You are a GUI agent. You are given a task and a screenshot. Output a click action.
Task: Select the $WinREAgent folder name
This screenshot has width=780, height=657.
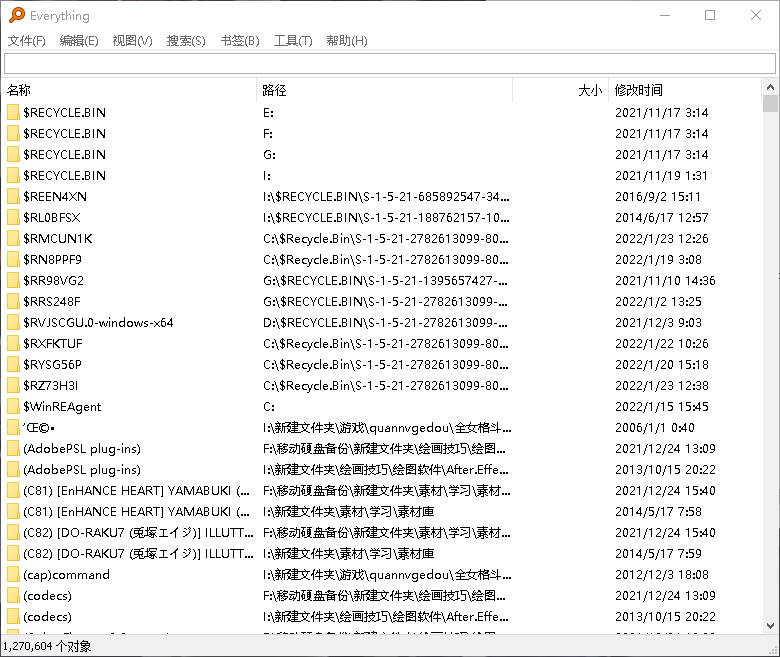pos(62,406)
